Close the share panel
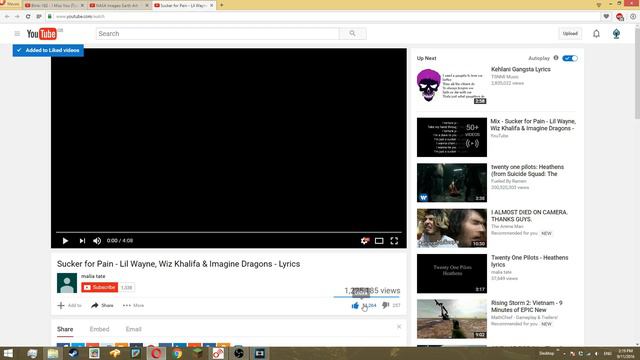 399,327
